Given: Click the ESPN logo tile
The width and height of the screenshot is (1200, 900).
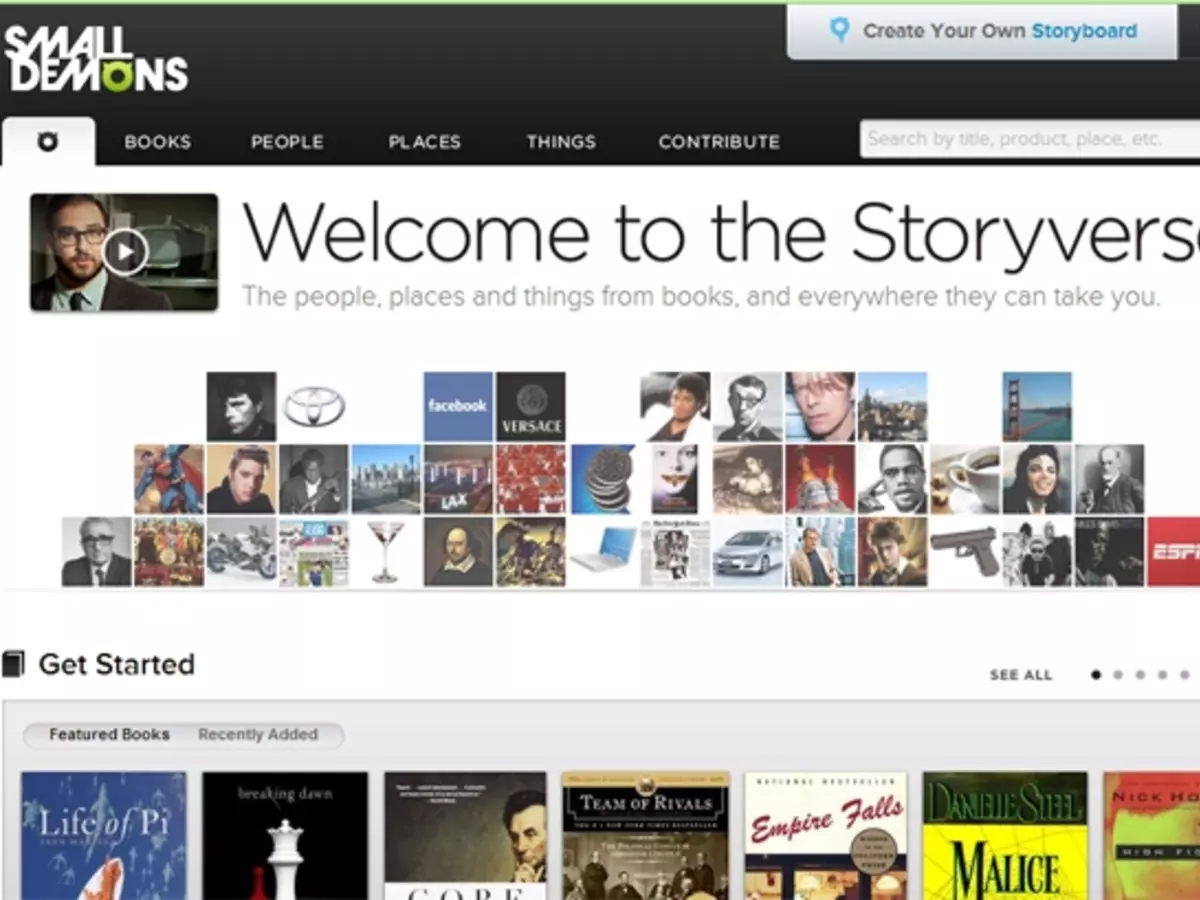Looking at the screenshot, I should 1176,548.
